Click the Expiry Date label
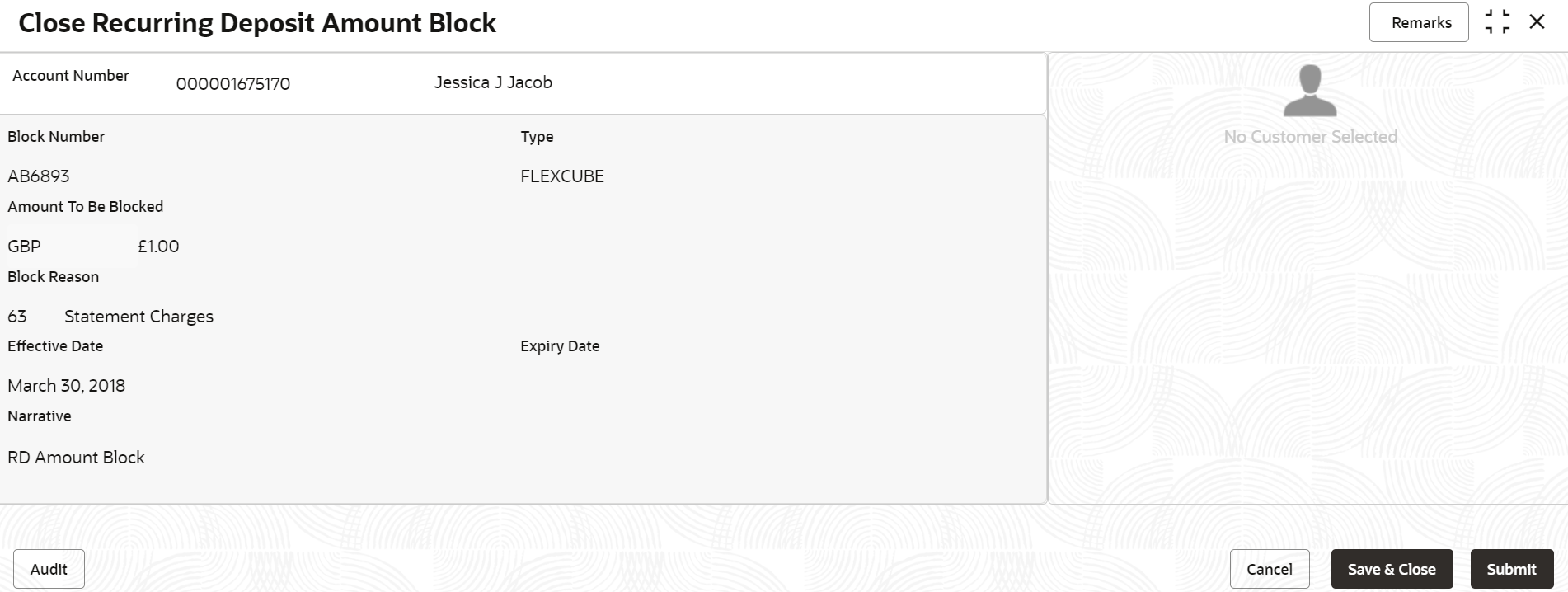 (x=559, y=346)
